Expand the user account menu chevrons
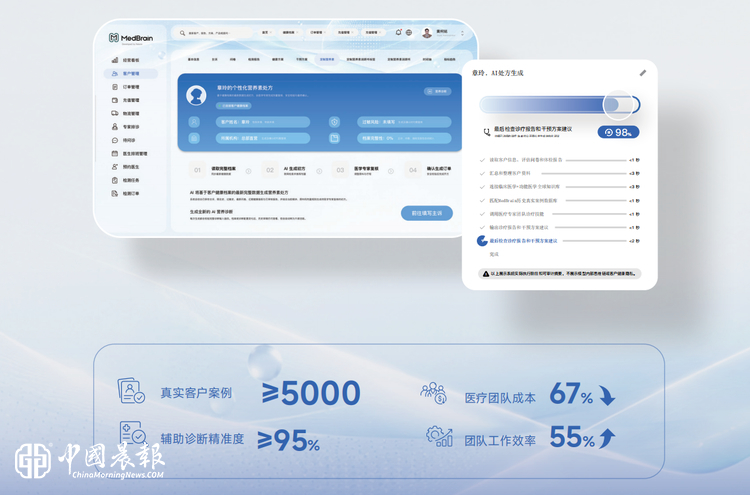750x495 pixels. (x=462, y=33)
